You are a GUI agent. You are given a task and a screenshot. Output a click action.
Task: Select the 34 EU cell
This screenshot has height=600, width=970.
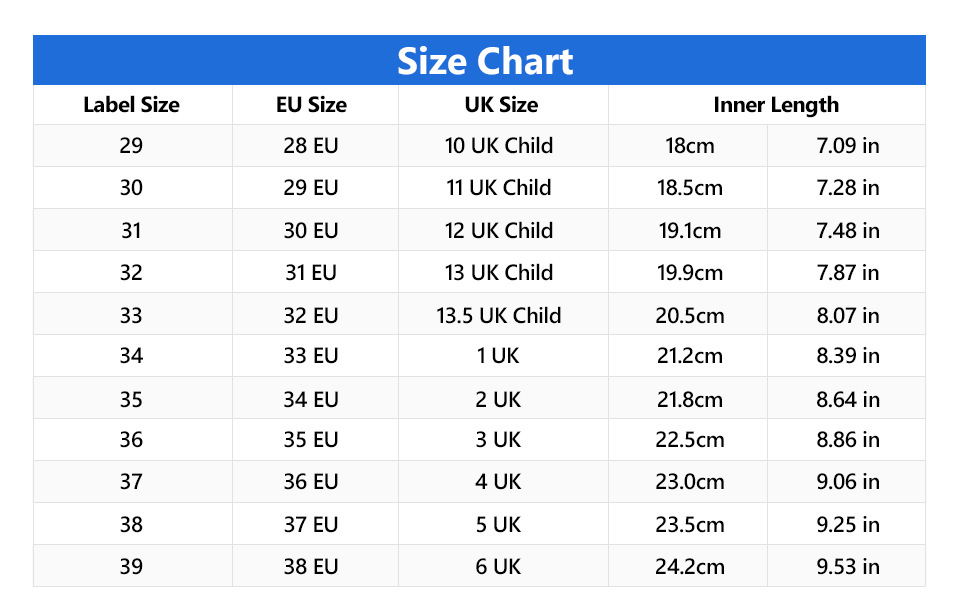311,400
